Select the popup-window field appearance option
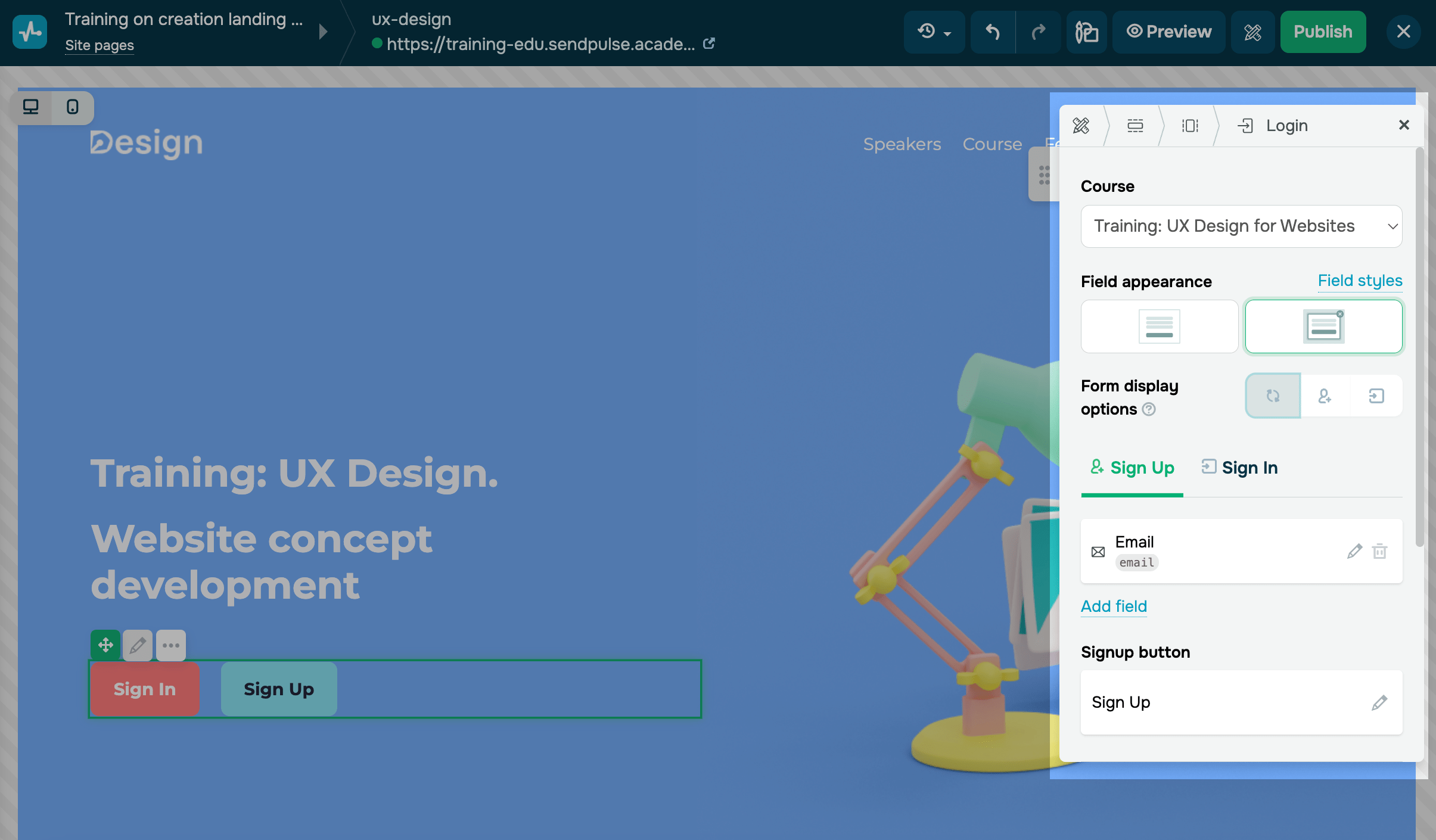Viewport: 1436px width, 840px height. (x=1323, y=326)
